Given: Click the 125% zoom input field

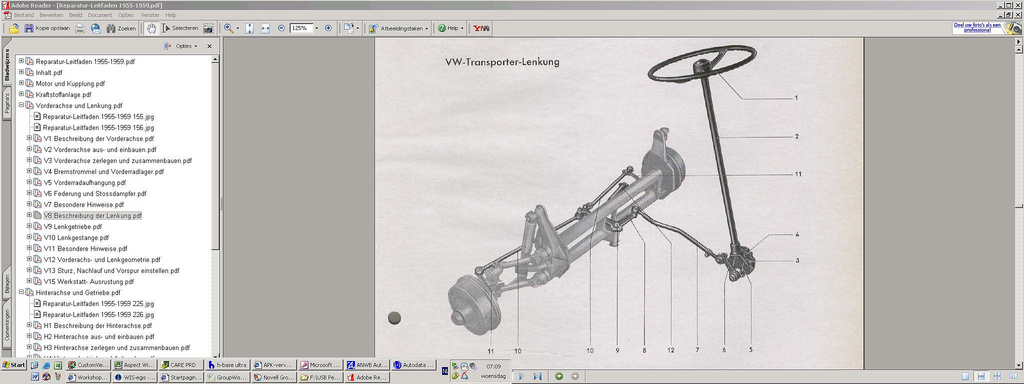Looking at the screenshot, I should click(x=302, y=28).
